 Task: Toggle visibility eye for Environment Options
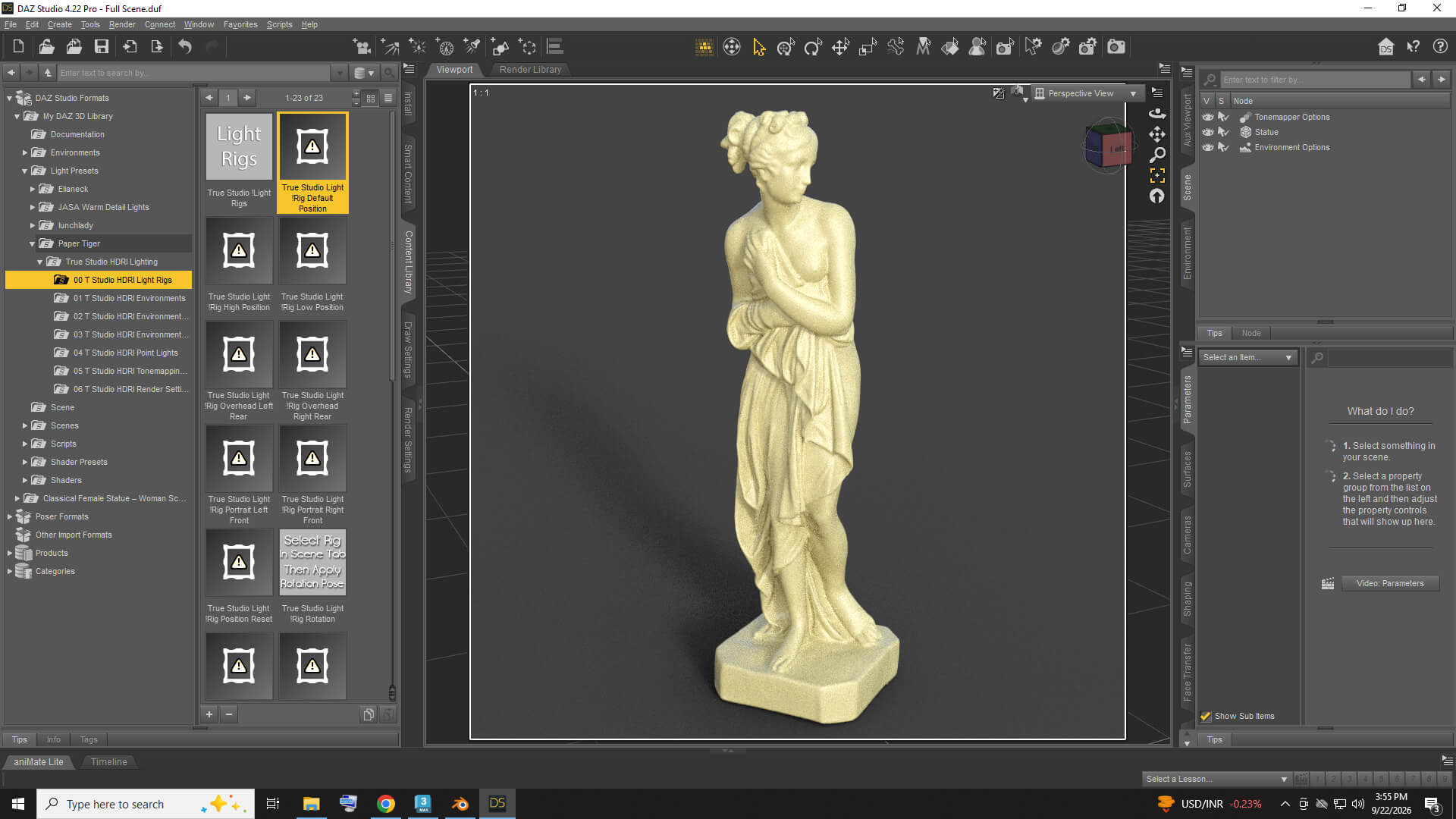(x=1207, y=147)
